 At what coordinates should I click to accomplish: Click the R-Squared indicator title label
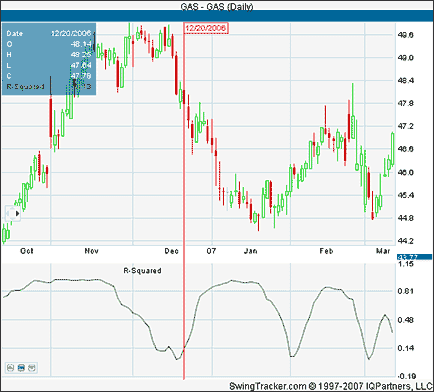142,271
